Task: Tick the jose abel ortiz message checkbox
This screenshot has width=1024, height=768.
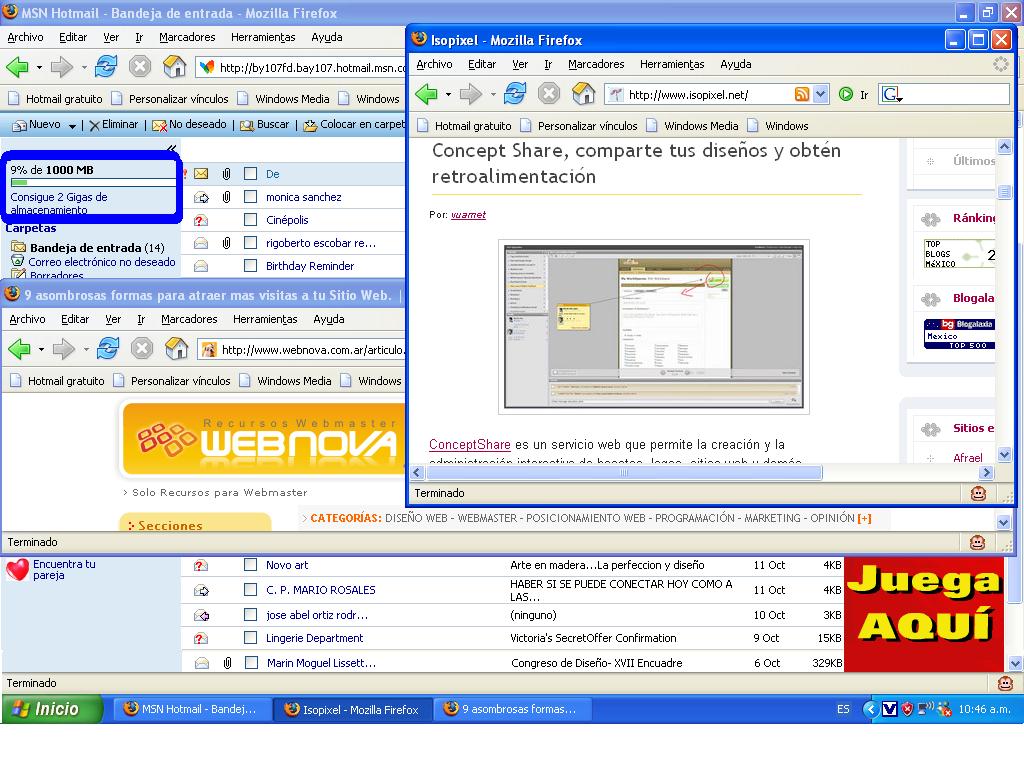Action: click(250, 615)
